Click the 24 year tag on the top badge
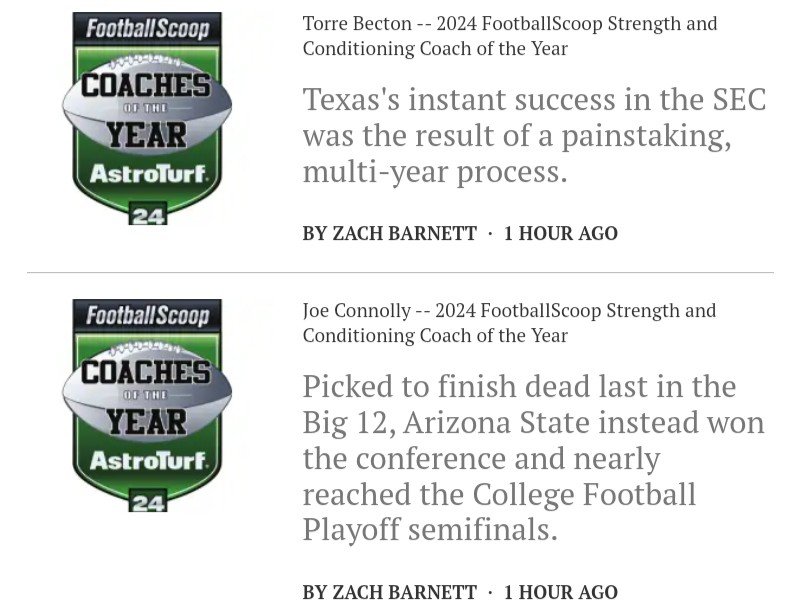This screenshot has height=612, width=800. coord(147,214)
